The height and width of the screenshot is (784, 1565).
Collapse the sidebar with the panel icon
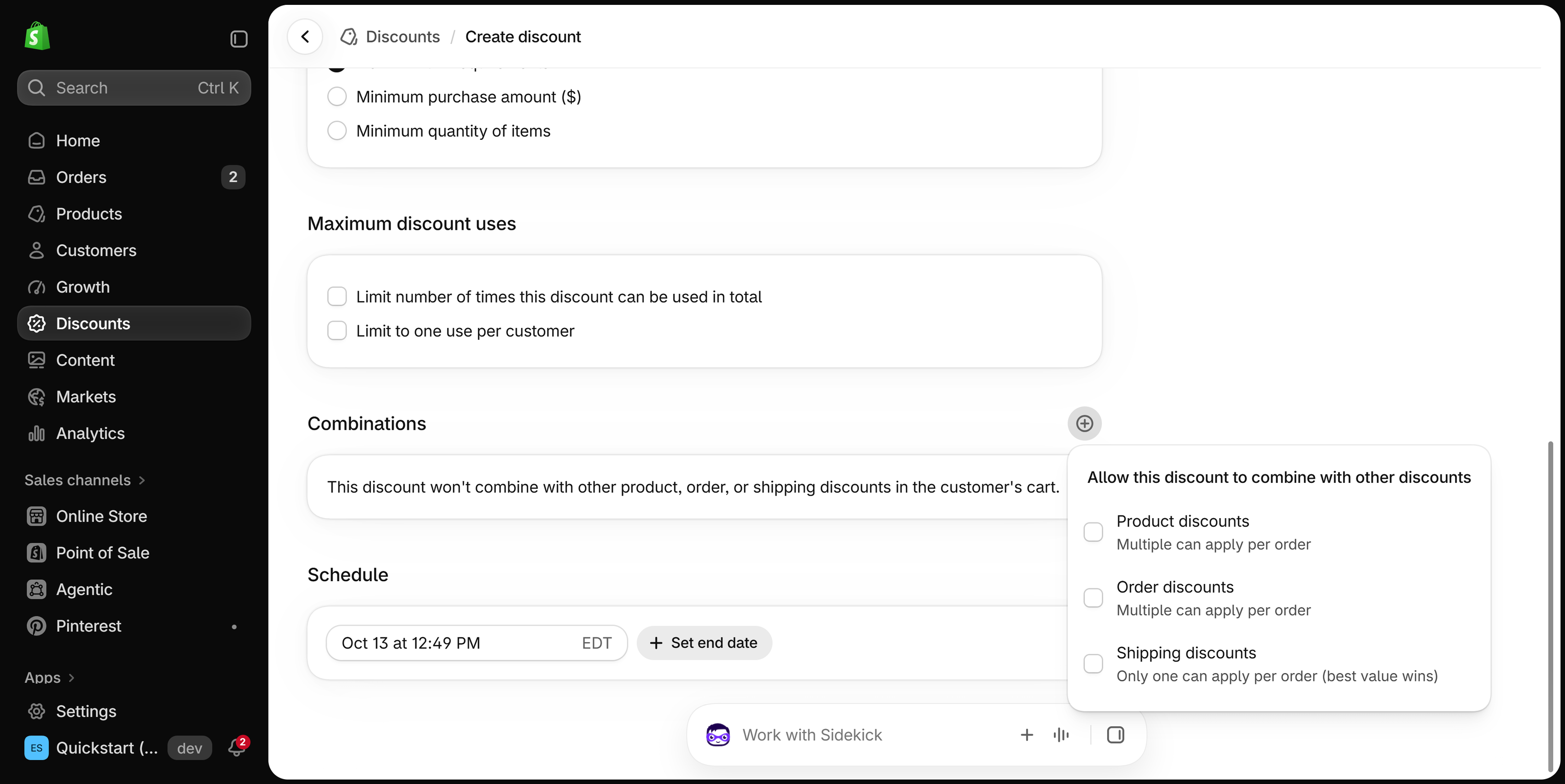tap(239, 39)
